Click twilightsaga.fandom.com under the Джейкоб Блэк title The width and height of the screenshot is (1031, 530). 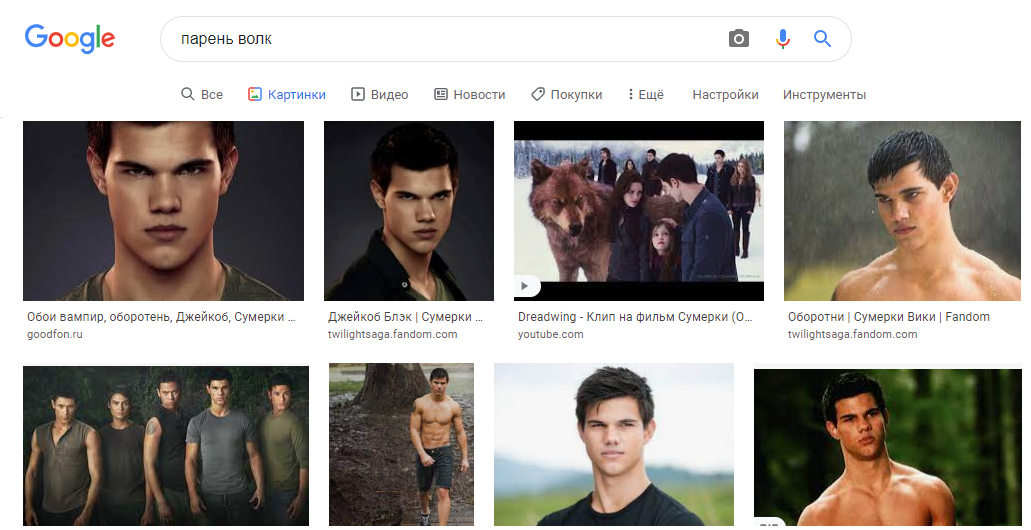click(393, 334)
